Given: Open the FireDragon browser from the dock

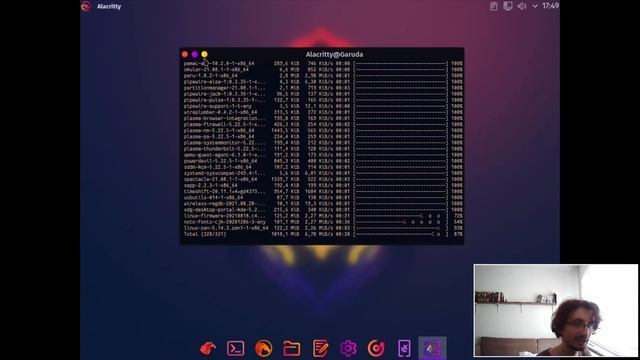Looking at the screenshot, I should click(264, 348).
